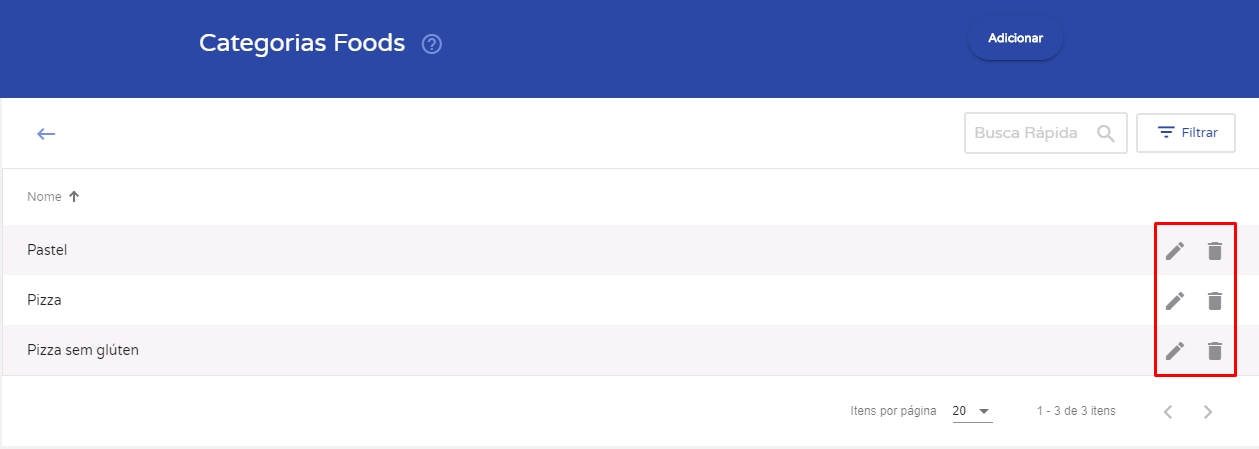Click the edit pencil for Pastel

click(1175, 251)
